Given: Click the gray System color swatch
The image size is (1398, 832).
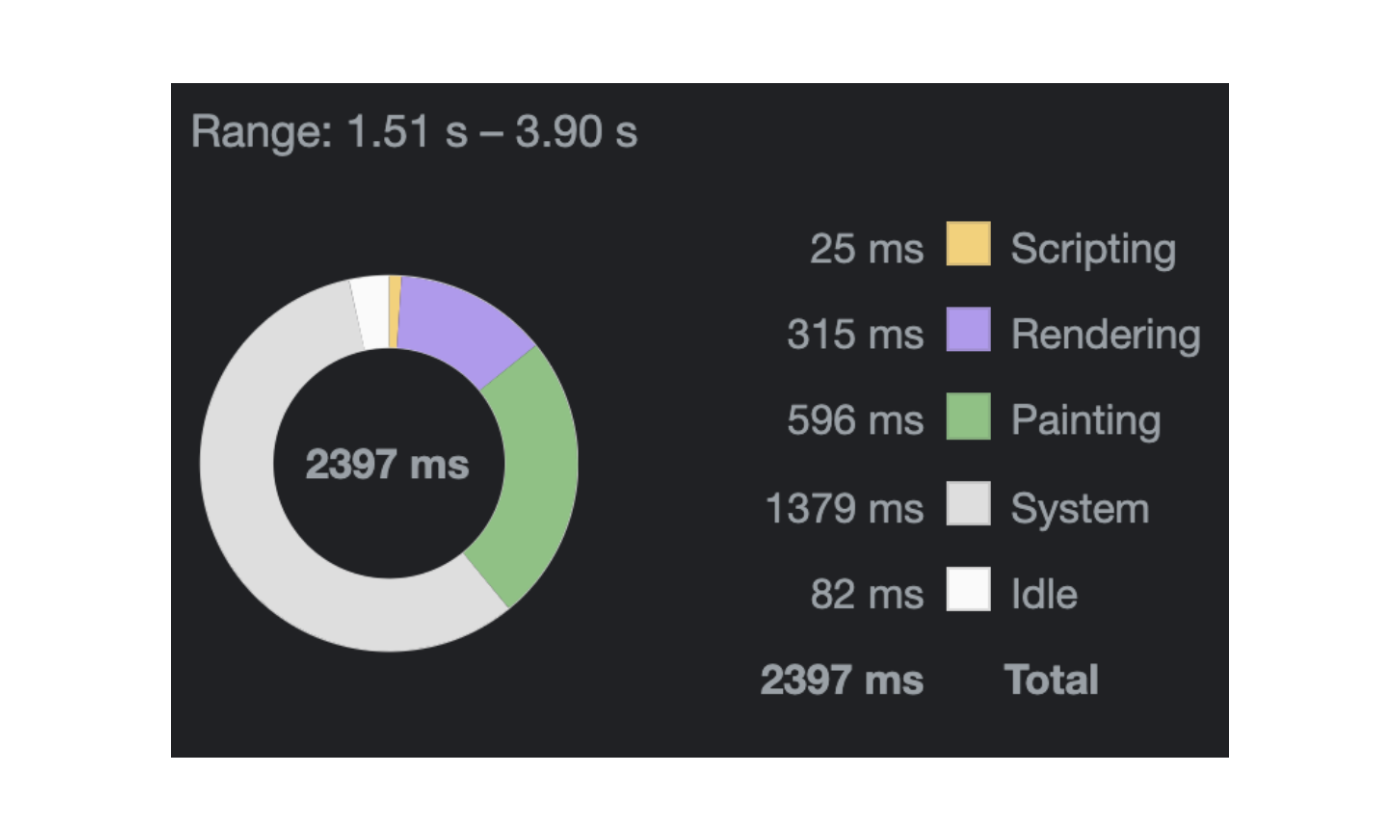Looking at the screenshot, I should 968,504.
